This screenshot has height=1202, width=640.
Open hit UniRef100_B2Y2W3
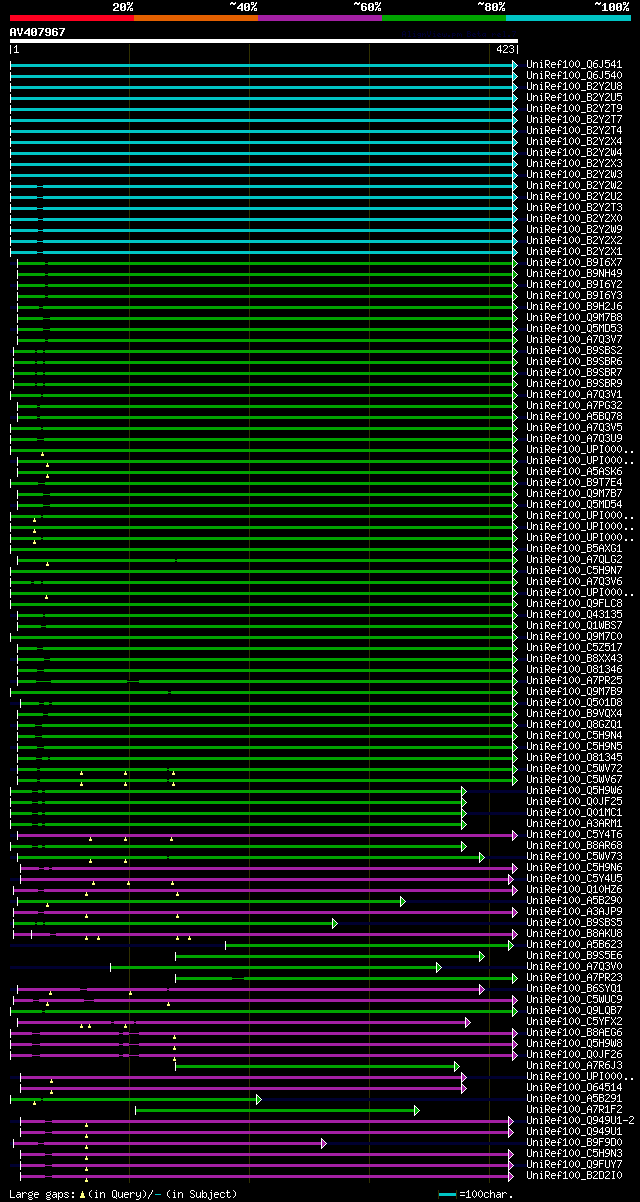click(575, 174)
